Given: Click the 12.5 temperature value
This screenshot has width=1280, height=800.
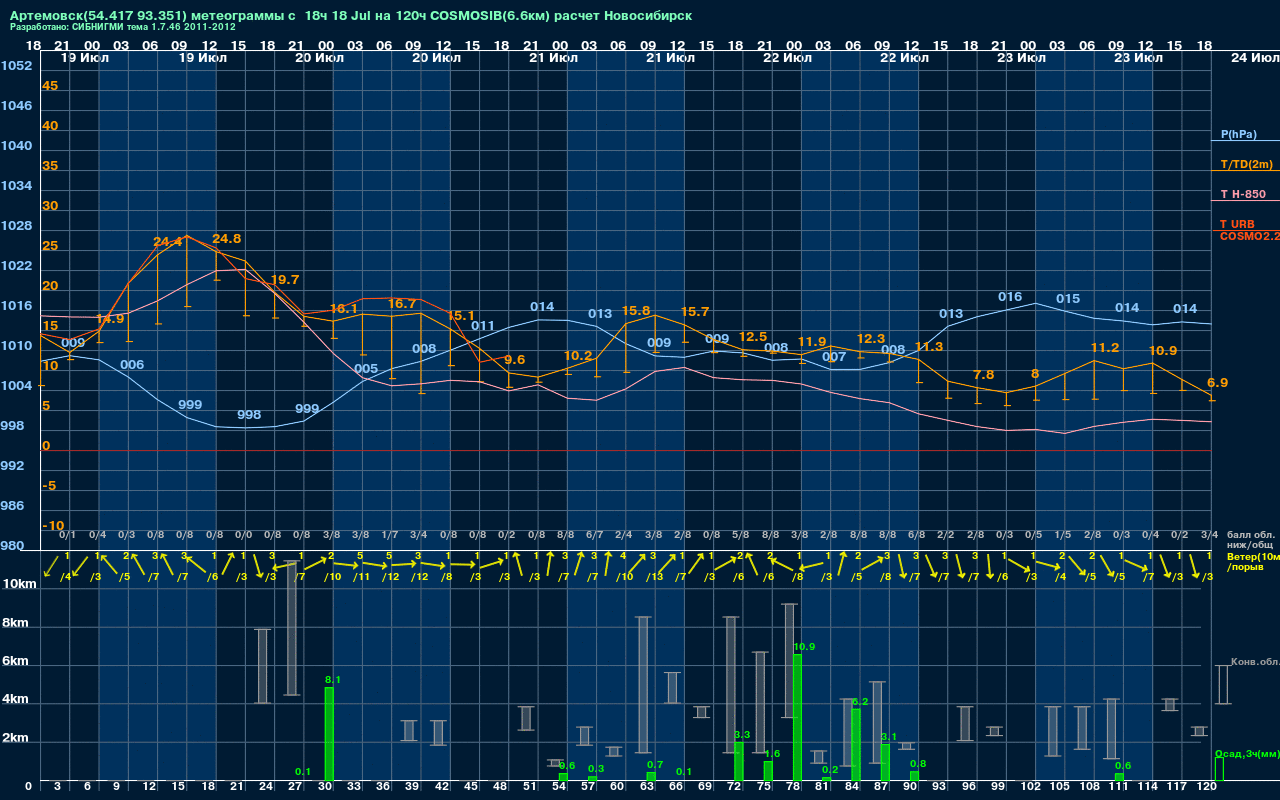Looking at the screenshot, I should coord(753,337).
